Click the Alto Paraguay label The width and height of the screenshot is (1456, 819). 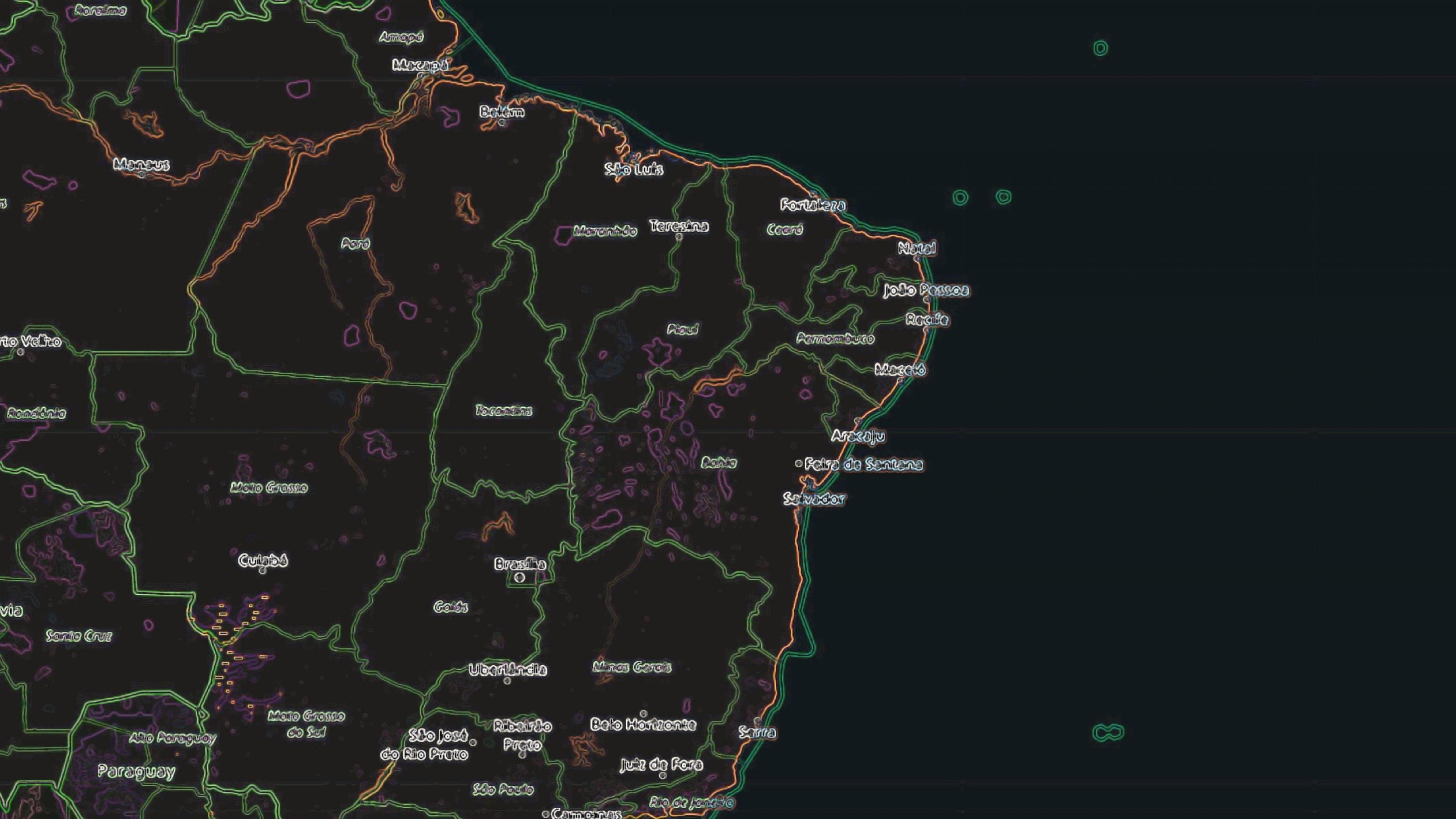(x=172, y=738)
